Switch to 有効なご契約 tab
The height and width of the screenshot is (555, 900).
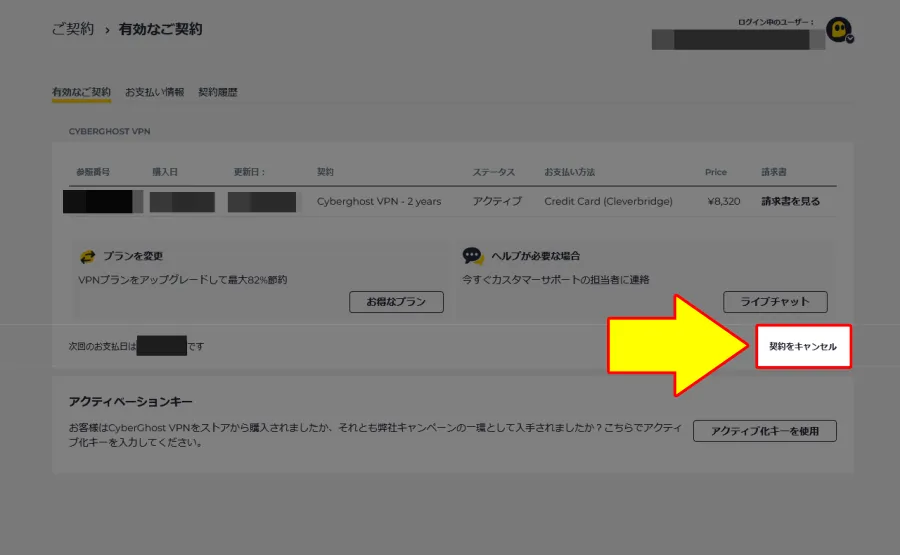click(x=81, y=92)
